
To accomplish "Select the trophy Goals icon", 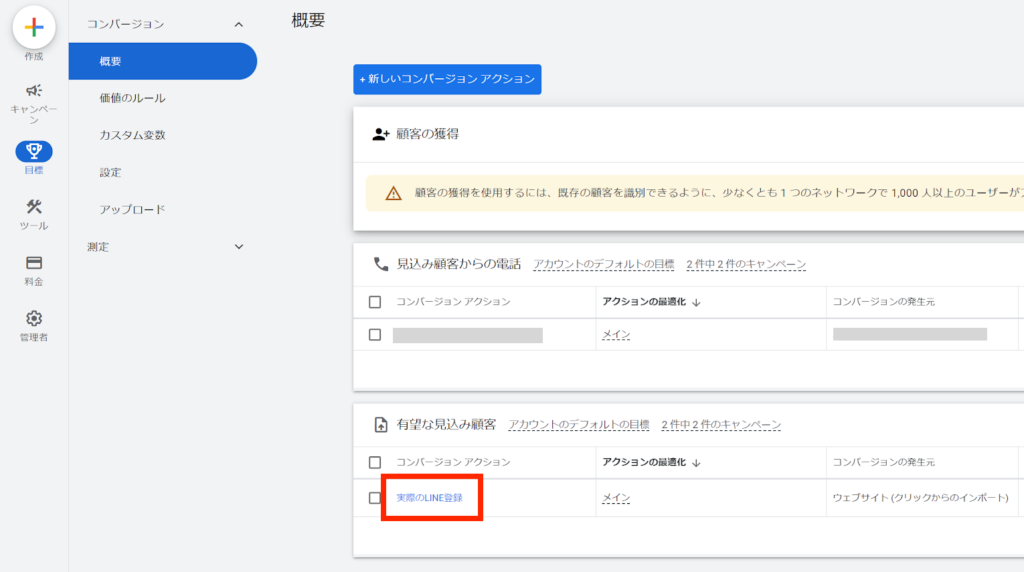I will (x=33, y=152).
